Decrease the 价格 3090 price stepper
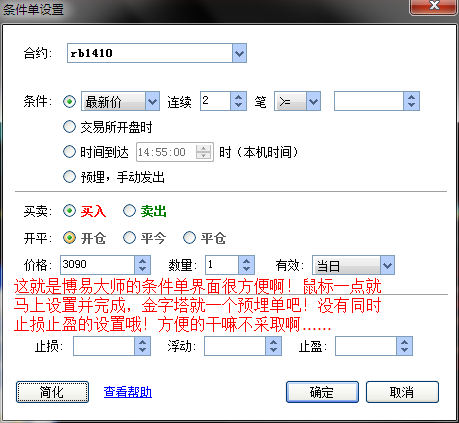This screenshot has width=459, height=423. (x=143, y=269)
